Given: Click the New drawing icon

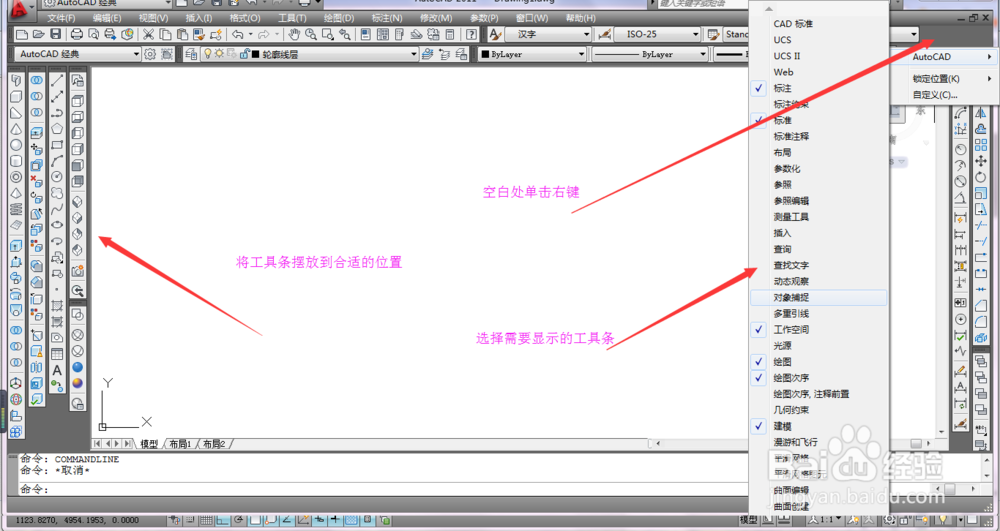Looking at the screenshot, I should (22, 34).
